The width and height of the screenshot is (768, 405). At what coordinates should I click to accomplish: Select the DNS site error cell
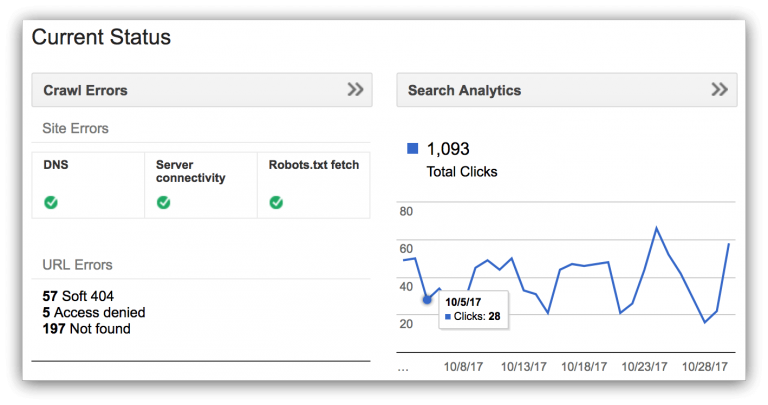88,184
